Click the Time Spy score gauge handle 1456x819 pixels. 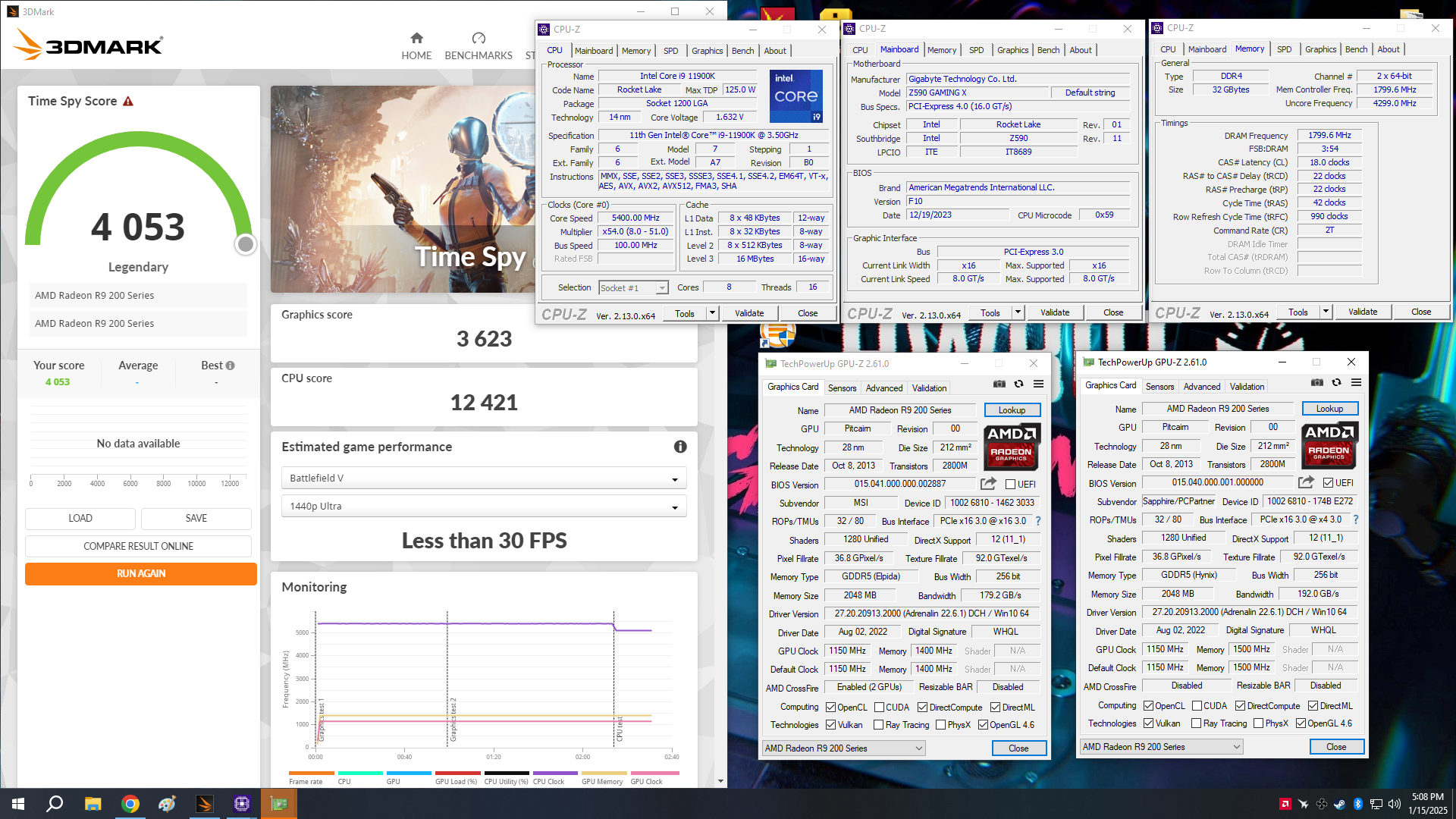245,244
